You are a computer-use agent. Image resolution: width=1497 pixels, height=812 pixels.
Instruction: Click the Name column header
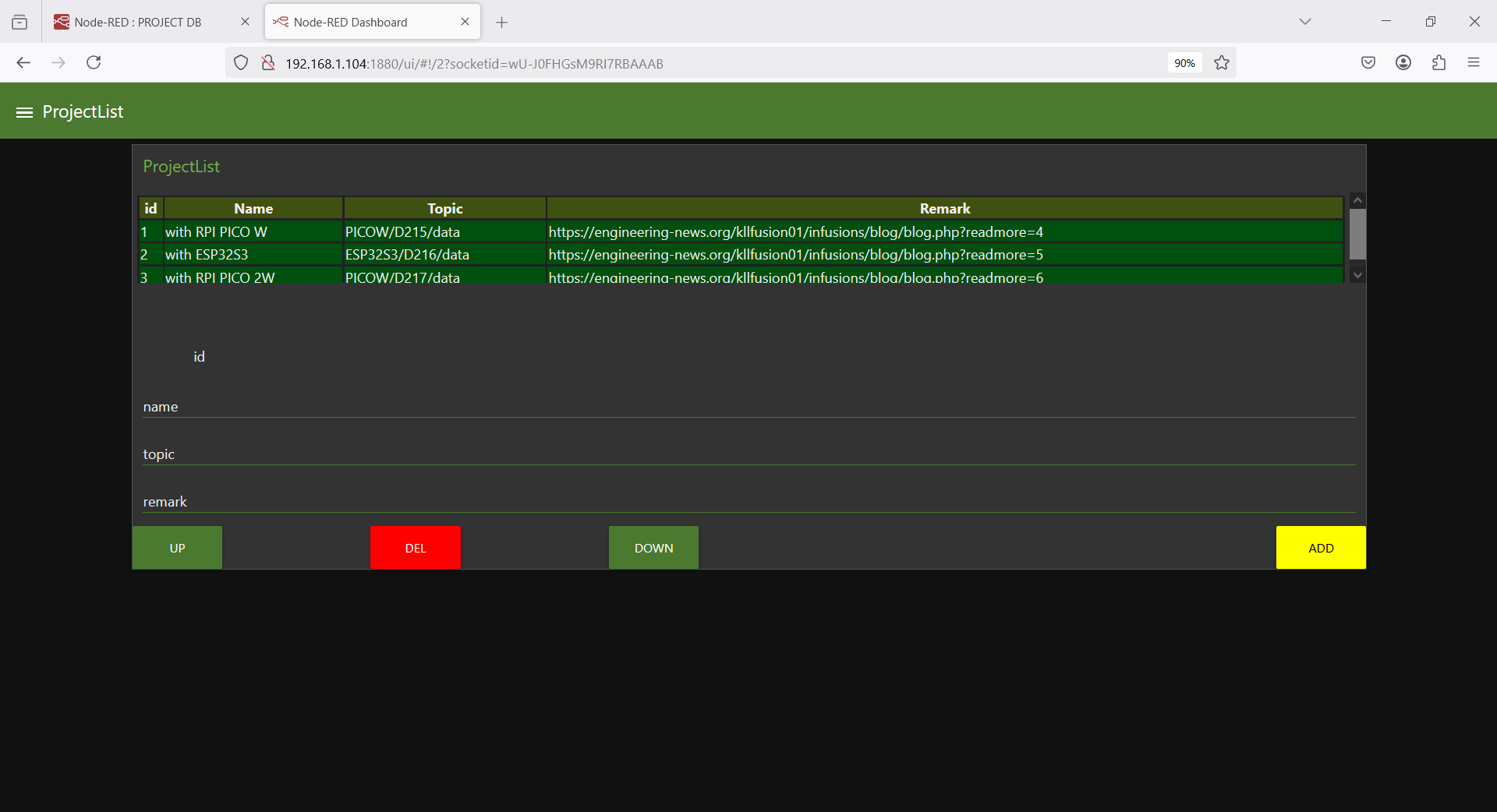point(253,208)
